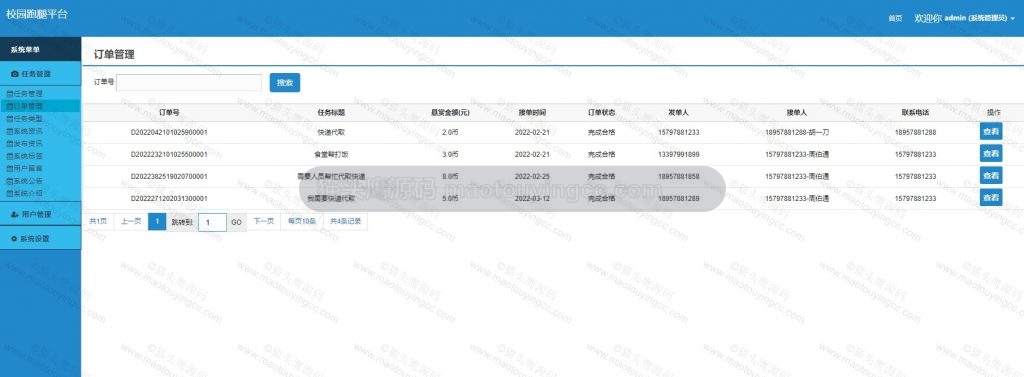
Task: Expand the 任务管理 section header with camera icon
Action: (x=40, y=74)
